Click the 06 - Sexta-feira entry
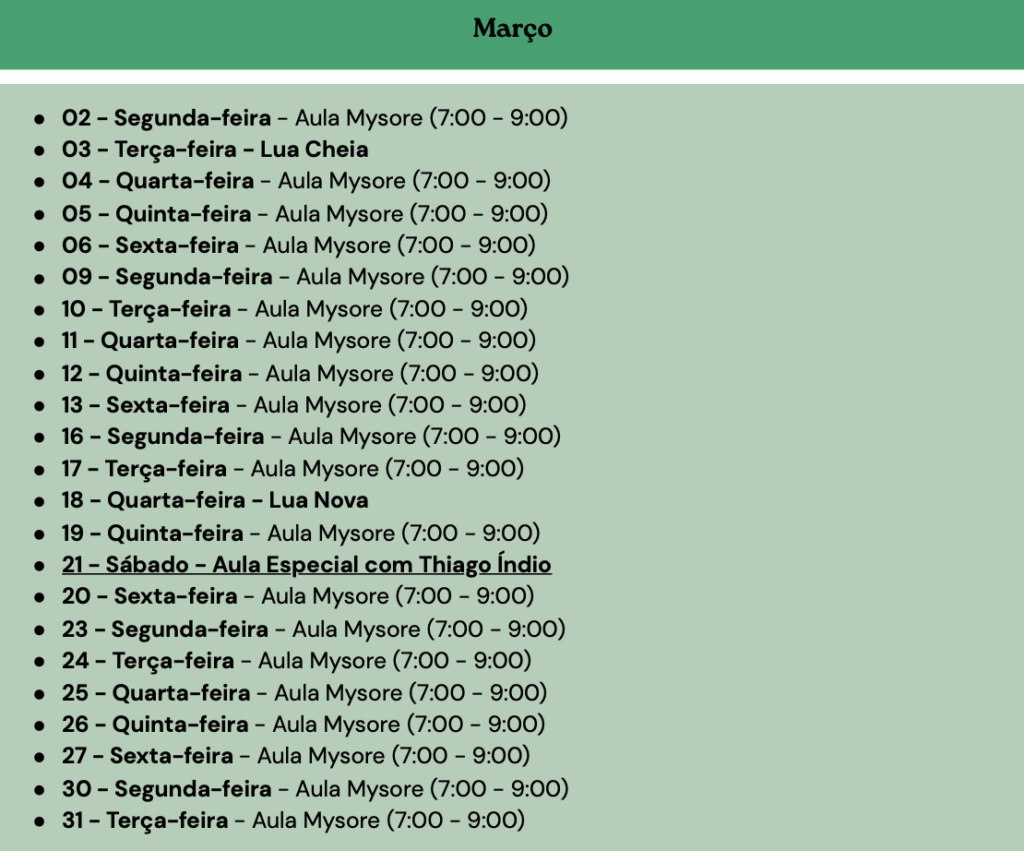 (299, 245)
